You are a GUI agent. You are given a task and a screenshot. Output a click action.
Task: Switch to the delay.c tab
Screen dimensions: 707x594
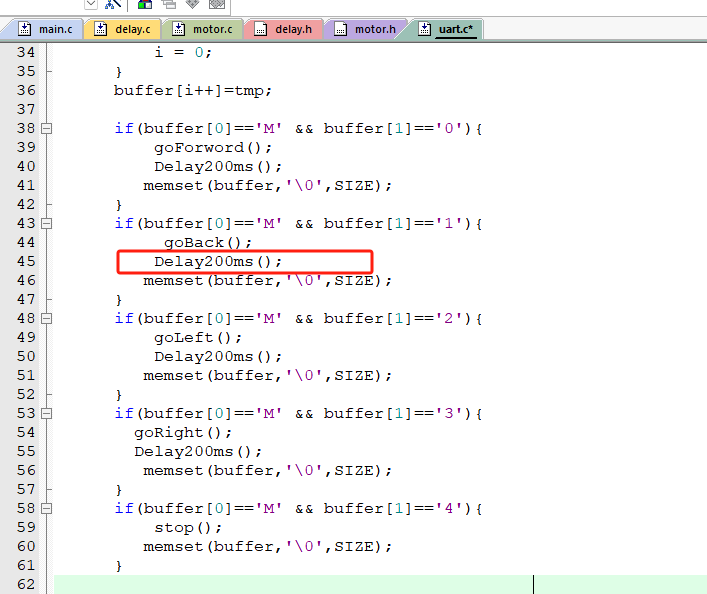[123, 29]
